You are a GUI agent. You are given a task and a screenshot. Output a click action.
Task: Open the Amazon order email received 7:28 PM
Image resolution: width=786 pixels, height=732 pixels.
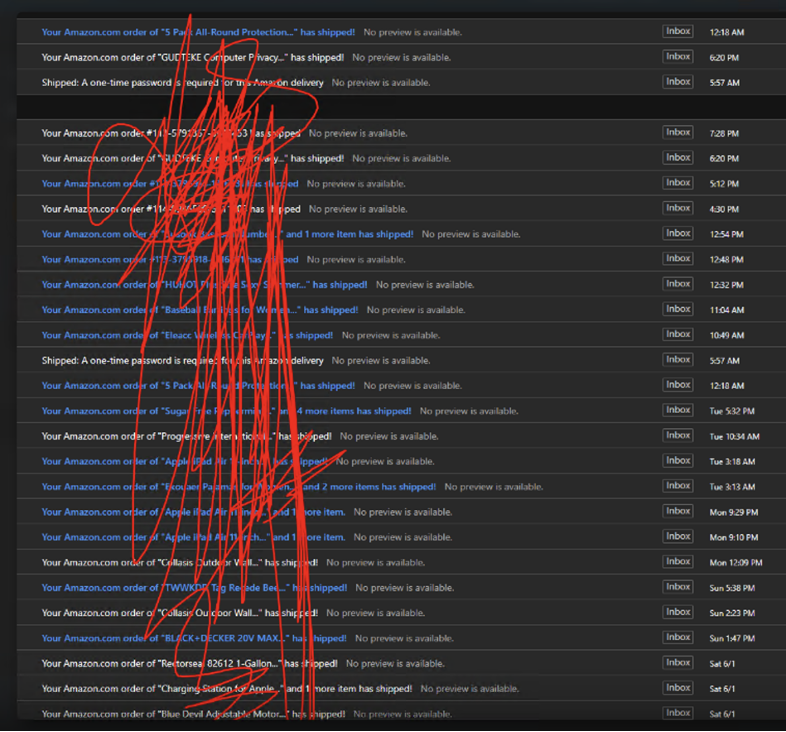(171, 133)
